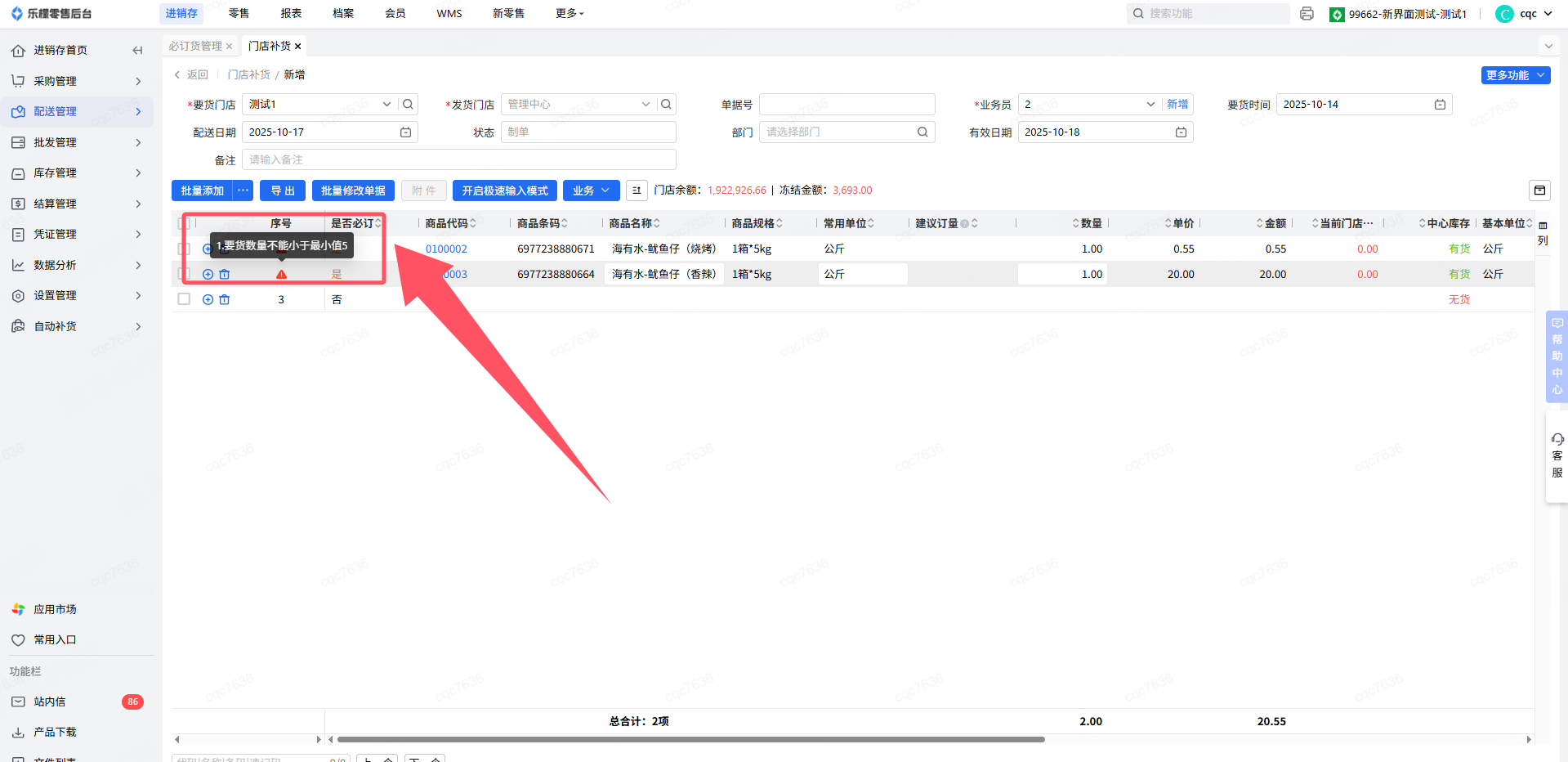
Task: Click the printer icon in the top bar
Action: (x=1307, y=14)
